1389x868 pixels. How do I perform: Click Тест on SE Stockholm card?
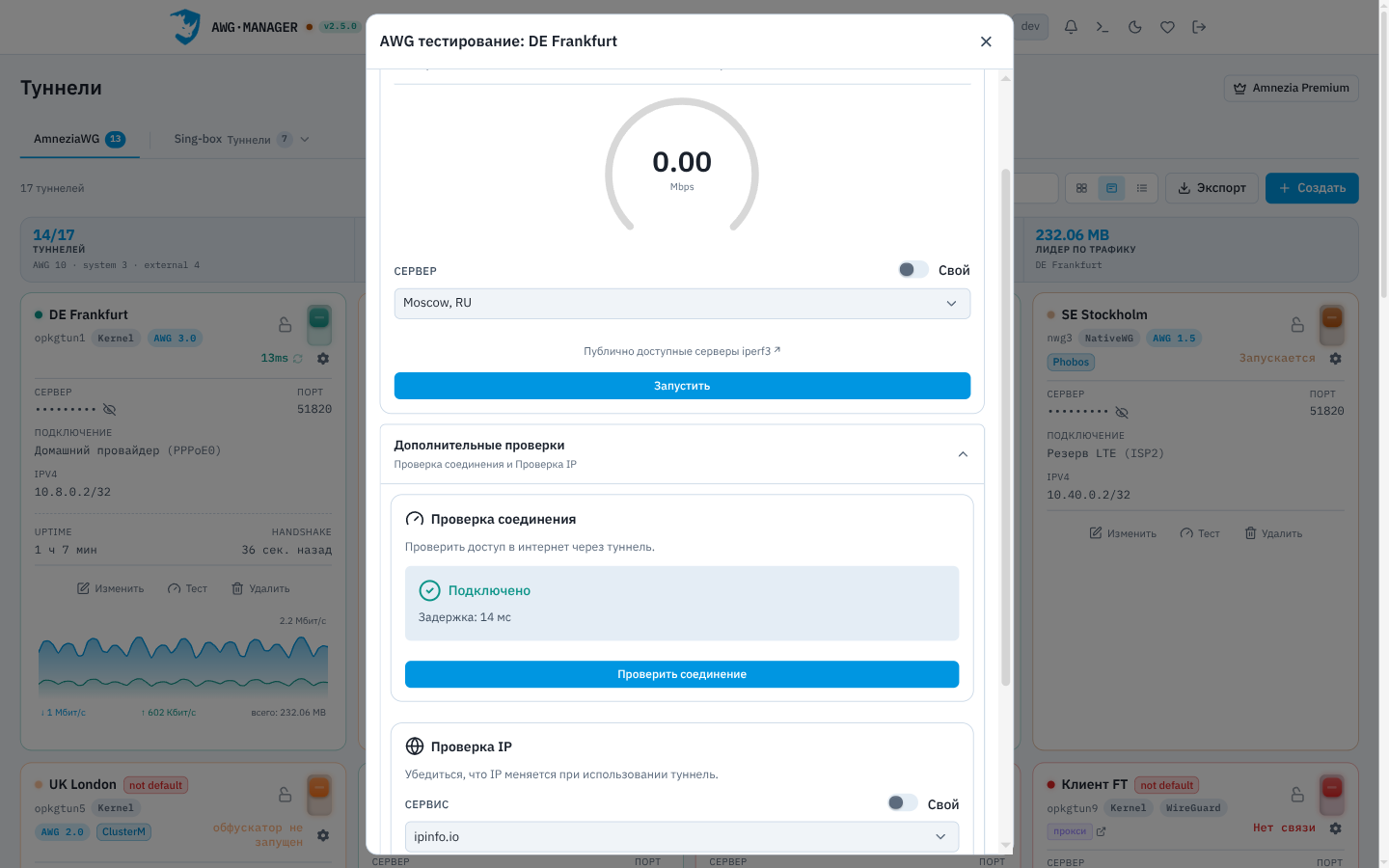coord(1200,533)
